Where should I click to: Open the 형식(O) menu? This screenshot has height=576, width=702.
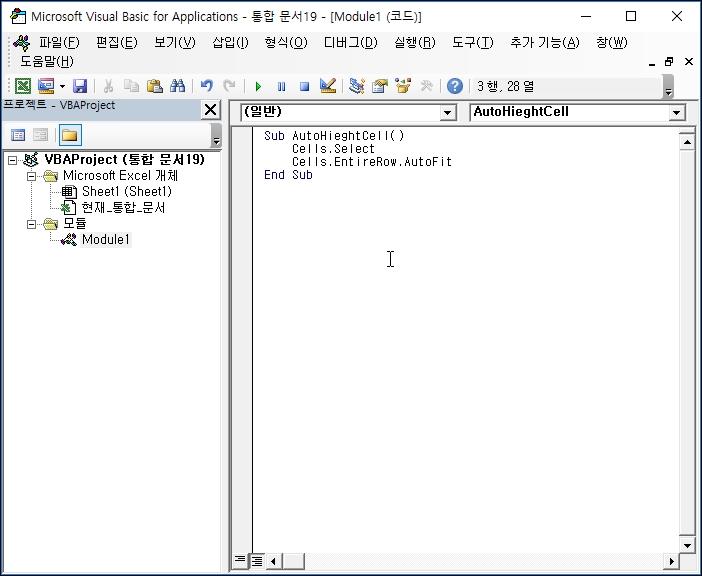coord(286,43)
